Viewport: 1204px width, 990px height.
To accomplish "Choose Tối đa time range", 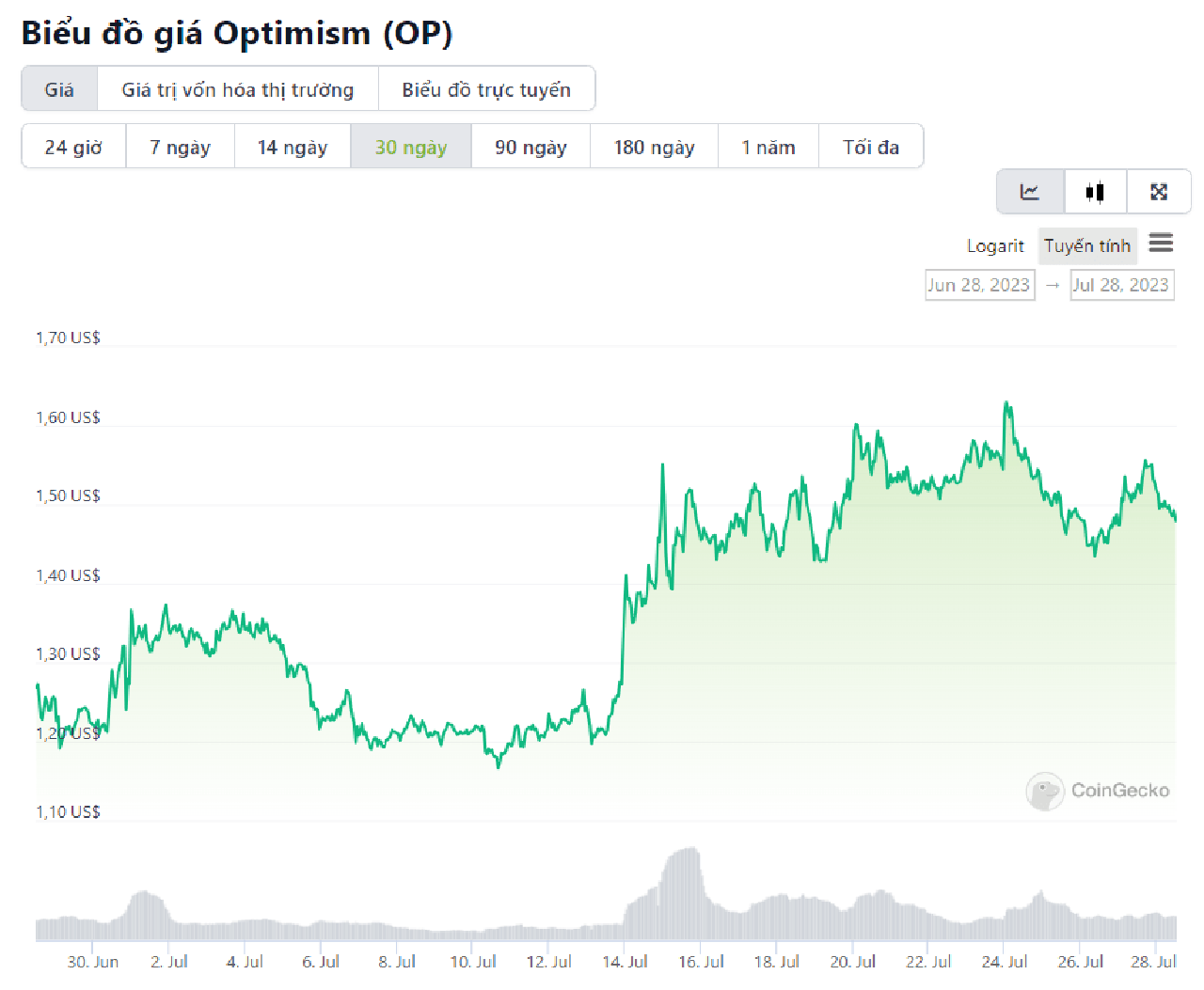I will click(871, 147).
